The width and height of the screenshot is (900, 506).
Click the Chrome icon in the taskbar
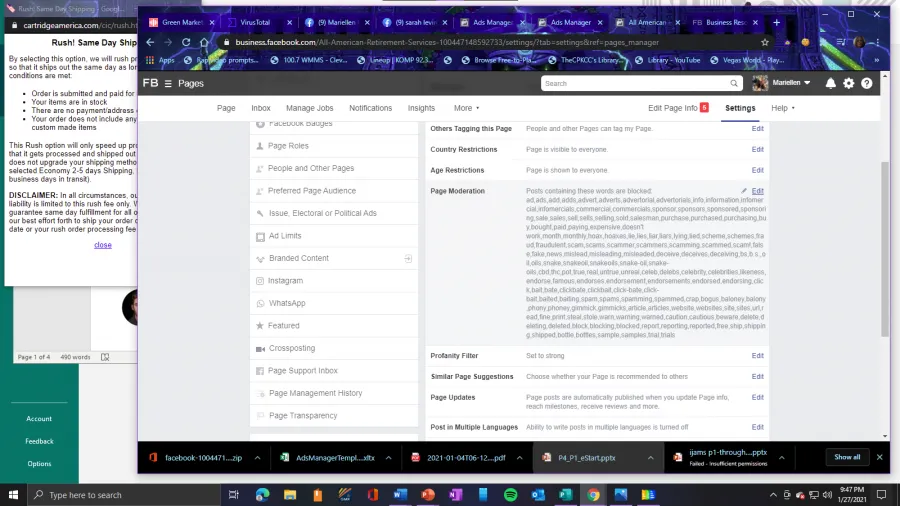[593, 495]
